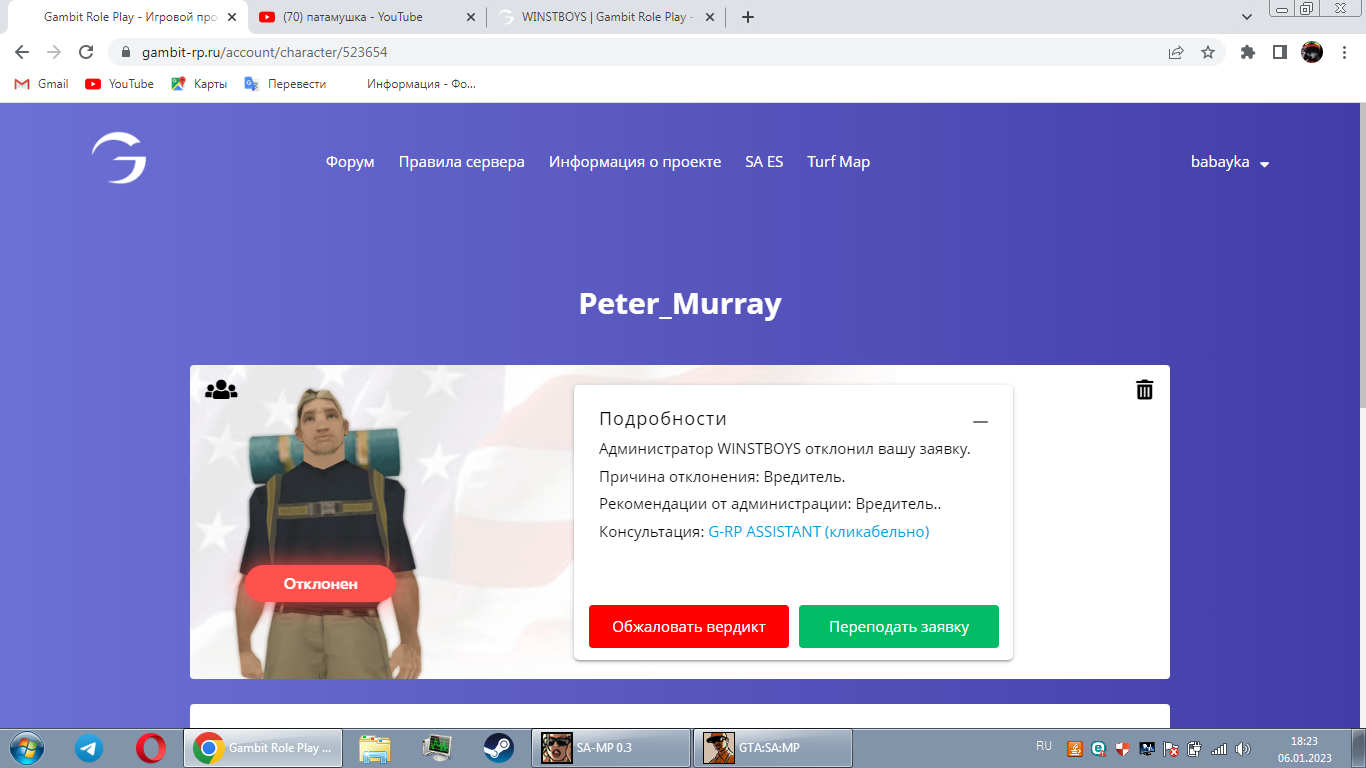Open the tab search dropdown arrow
Image resolution: width=1366 pixels, height=768 pixels.
[1247, 17]
